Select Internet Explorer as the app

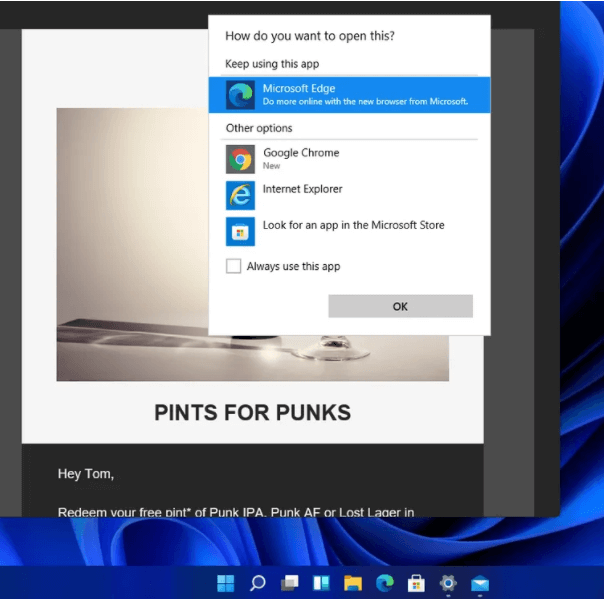[349, 195]
